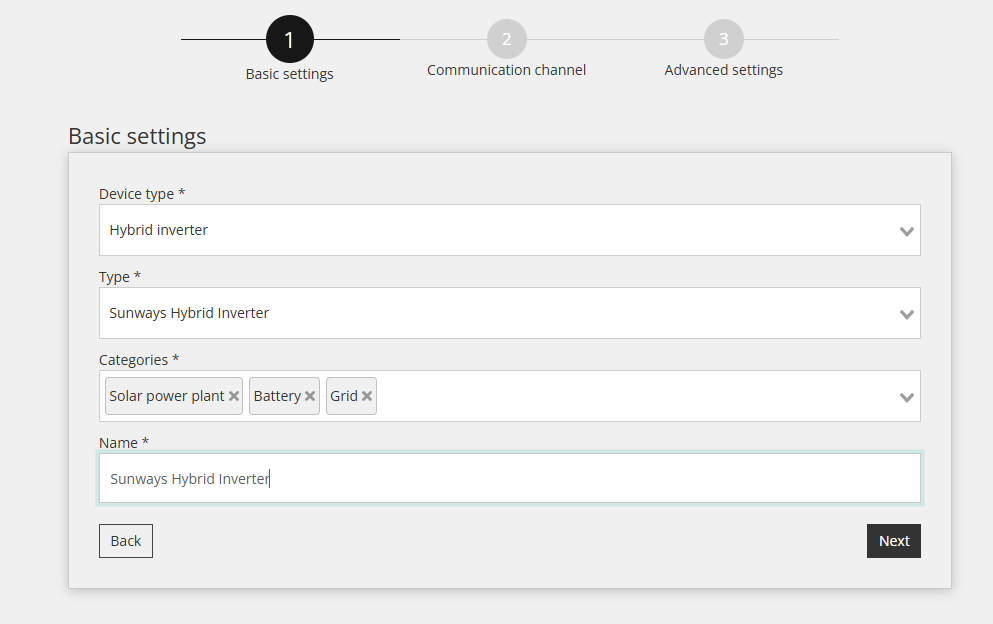Jump to step 2 circle

click(507, 39)
